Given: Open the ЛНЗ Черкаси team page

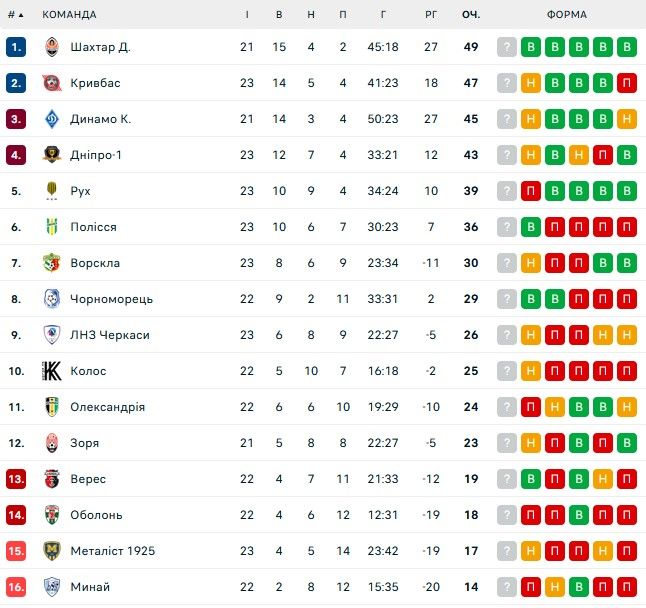Looking at the screenshot, I should pos(109,335).
